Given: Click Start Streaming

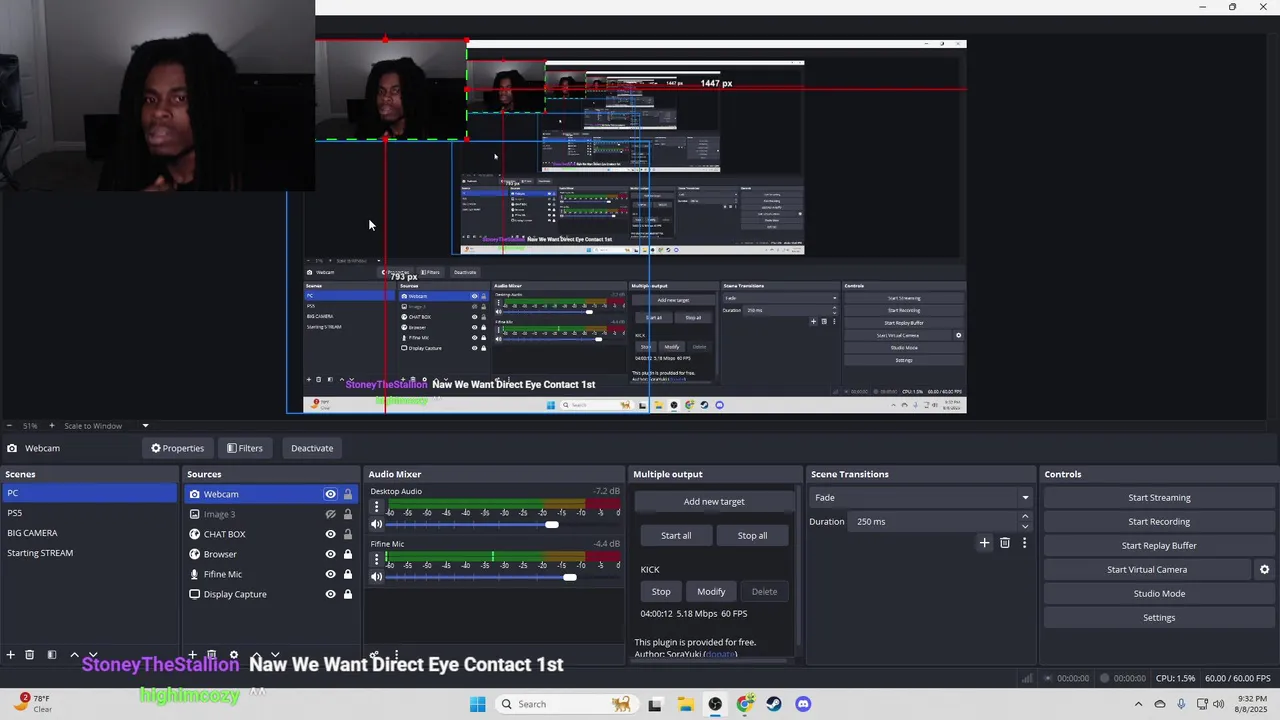Looking at the screenshot, I should [x=1159, y=497].
